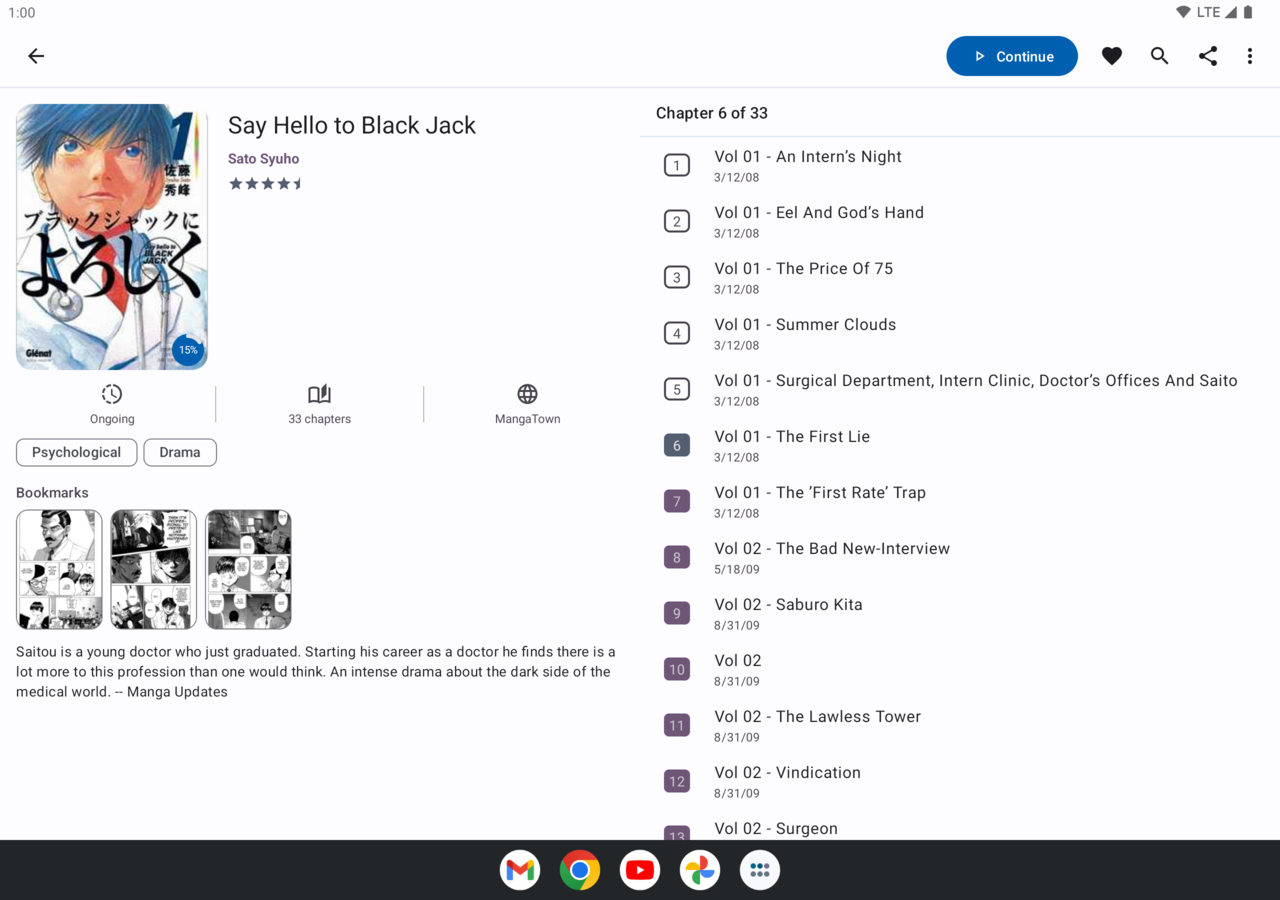Image resolution: width=1280 pixels, height=900 pixels.
Task: Open search with the magnifier icon
Action: point(1159,56)
